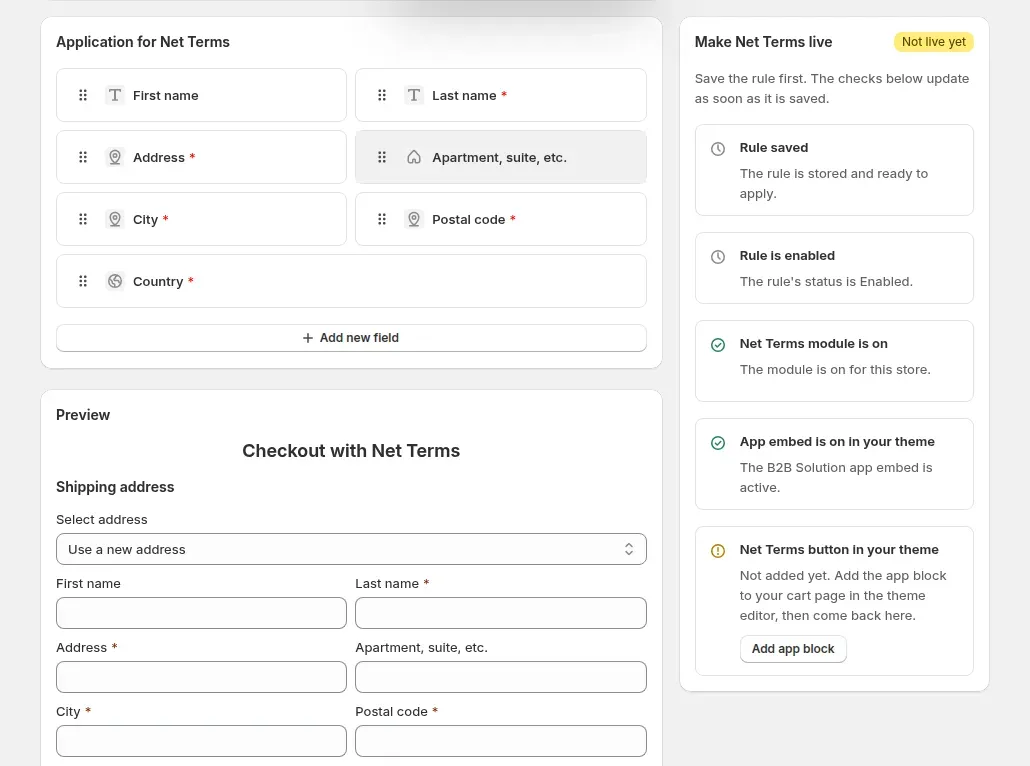Focus the preview City input
The height and width of the screenshot is (766, 1030).
tap(201, 741)
